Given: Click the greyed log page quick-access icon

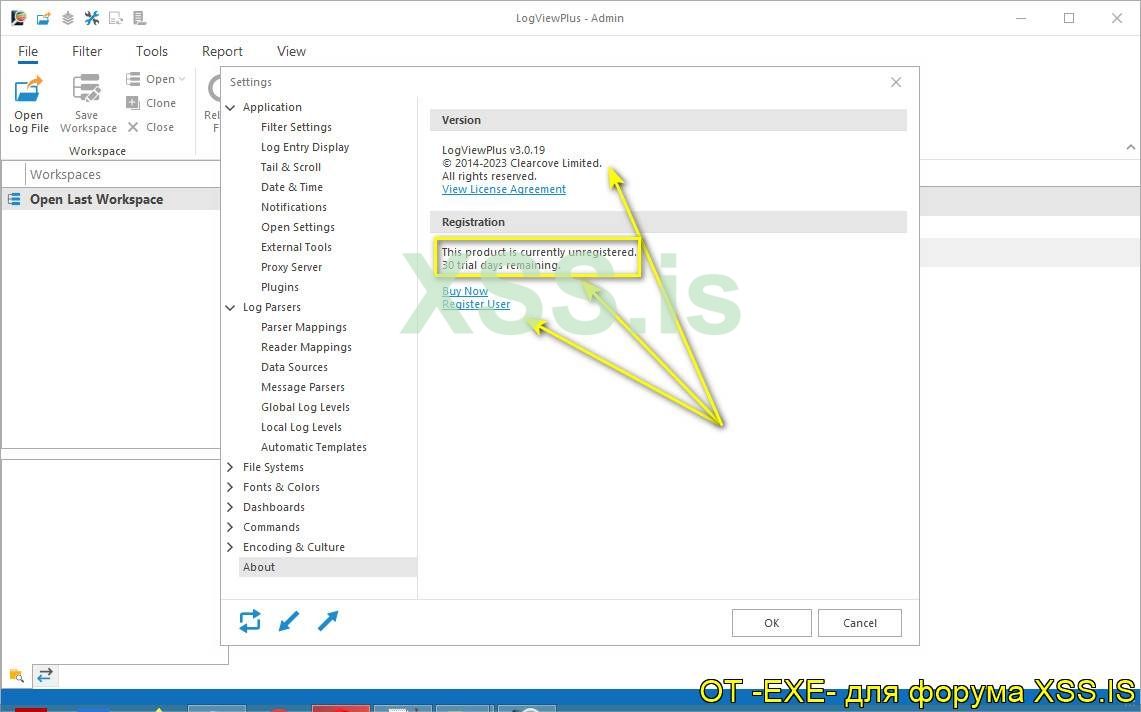Looking at the screenshot, I should coord(139,18).
